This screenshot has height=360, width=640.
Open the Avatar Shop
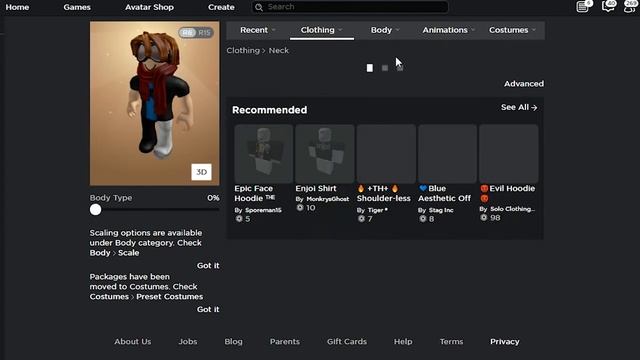[x=149, y=7]
